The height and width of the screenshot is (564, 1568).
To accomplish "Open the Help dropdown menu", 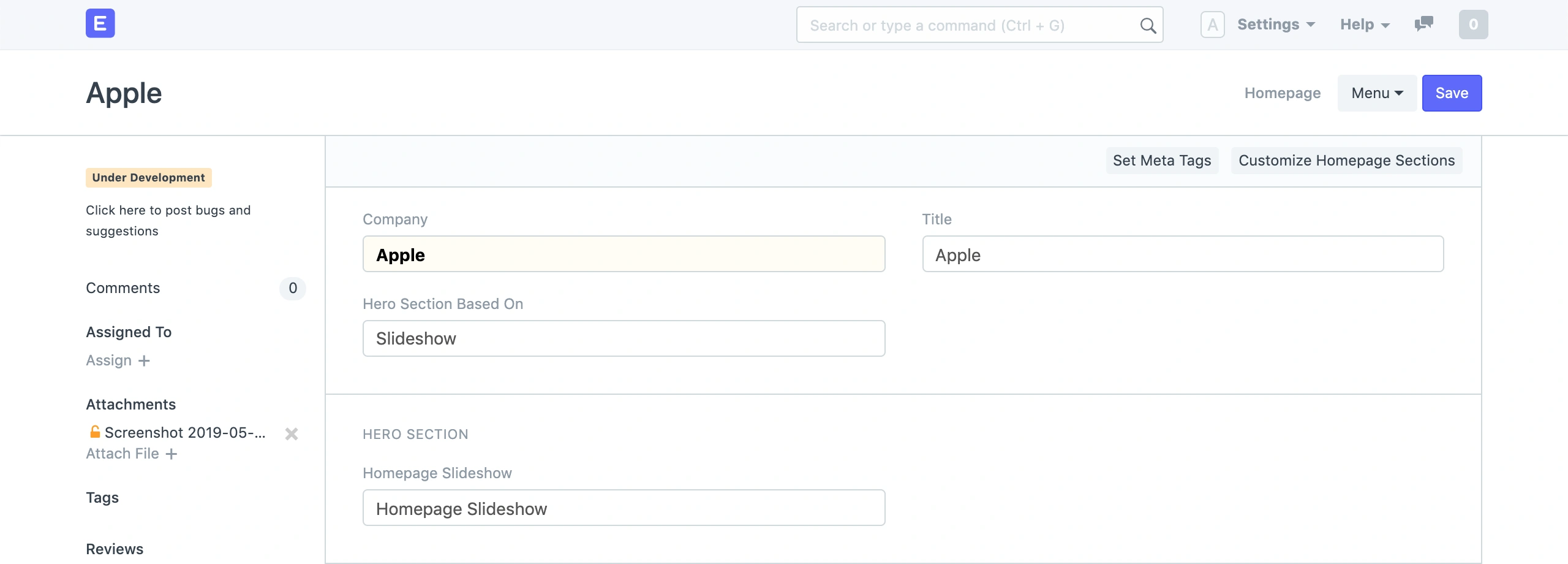I will click(1365, 25).
